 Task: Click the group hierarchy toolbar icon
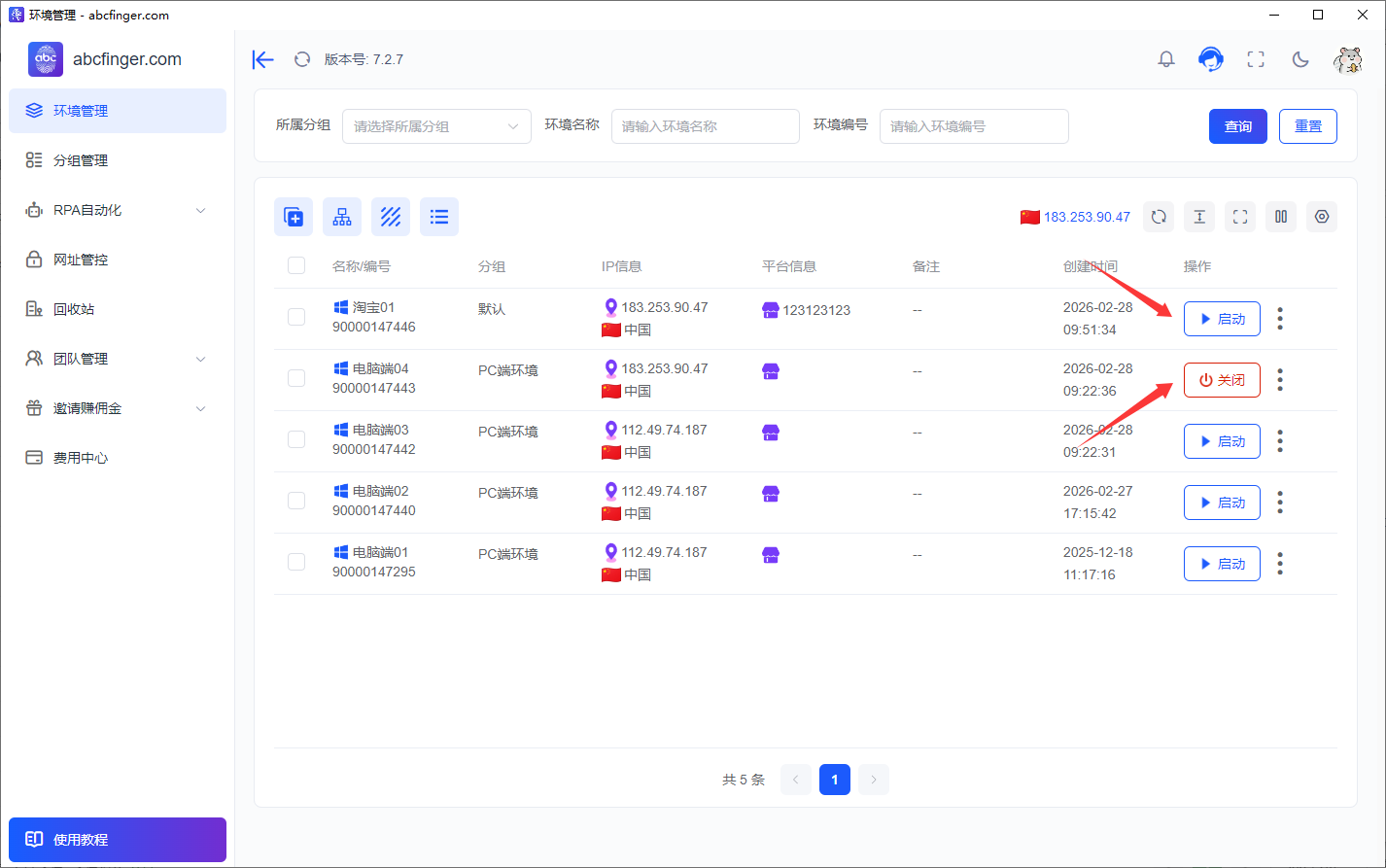pos(342,217)
